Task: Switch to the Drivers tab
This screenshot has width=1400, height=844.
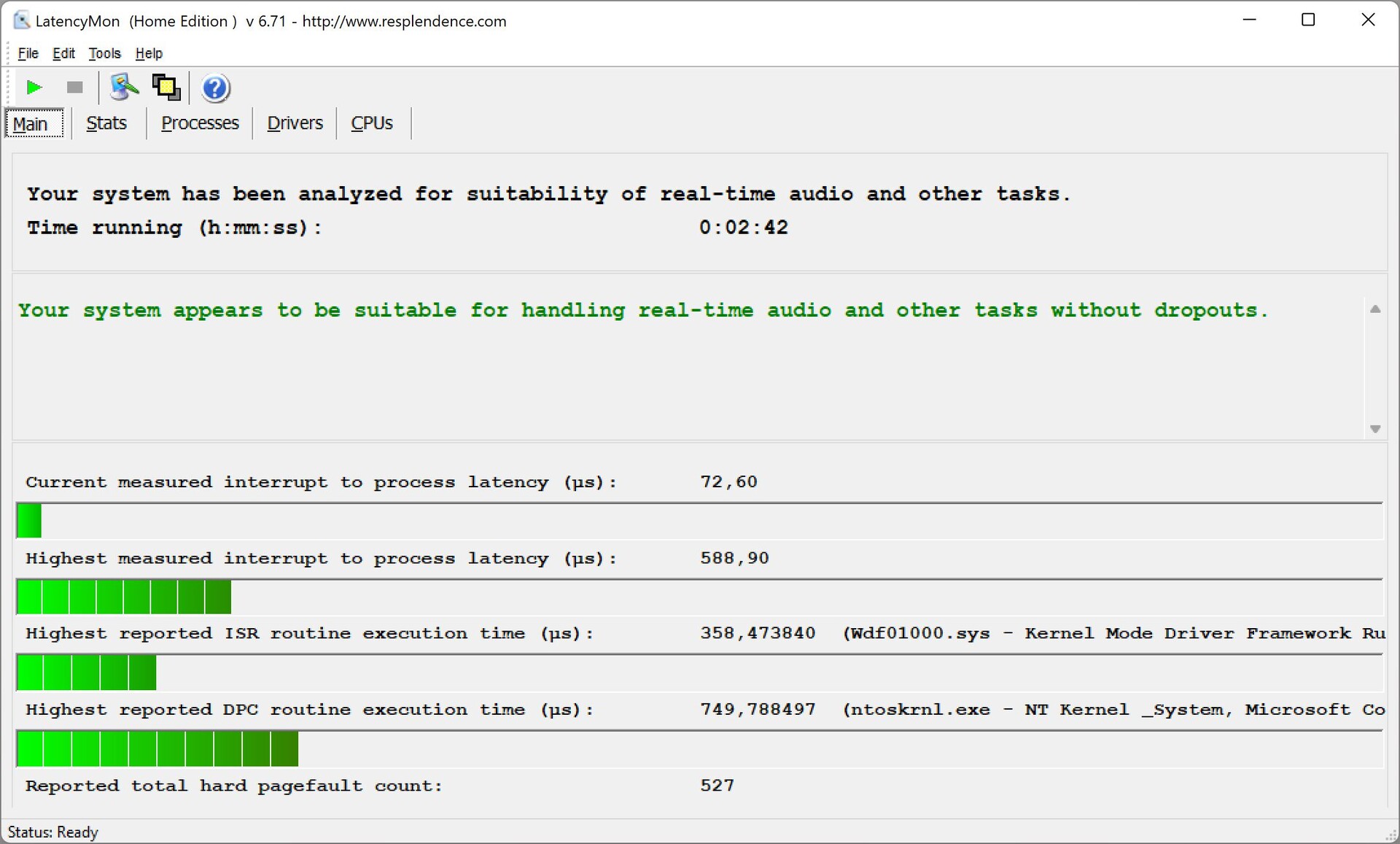Action: [x=295, y=123]
